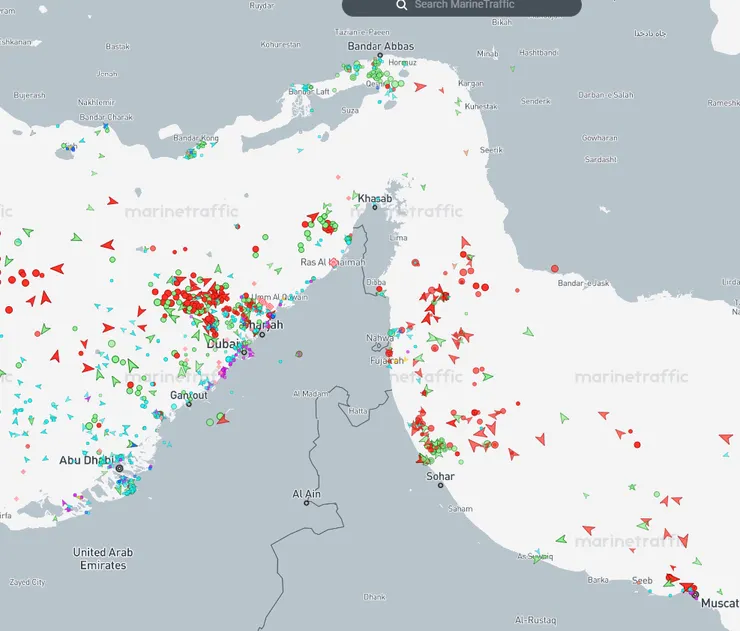Click the Saham label
The height and width of the screenshot is (631, 740).
tap(460, 508)
